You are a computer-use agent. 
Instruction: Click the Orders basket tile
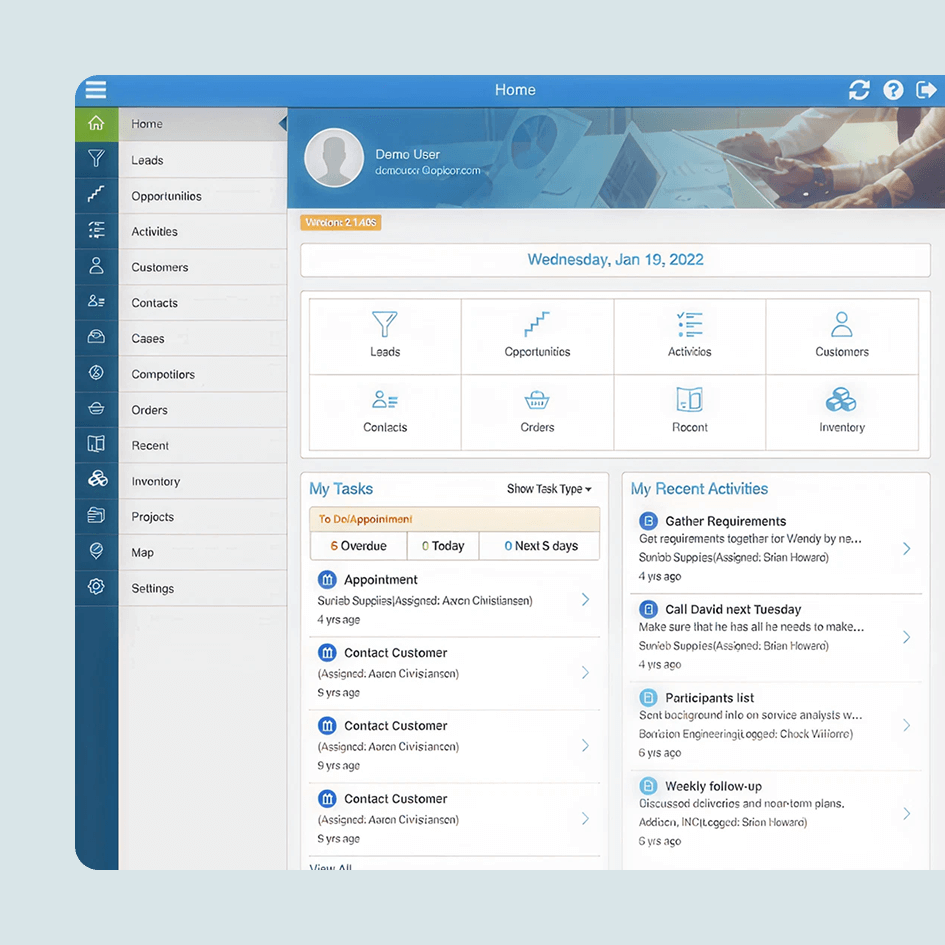[537, 411]
